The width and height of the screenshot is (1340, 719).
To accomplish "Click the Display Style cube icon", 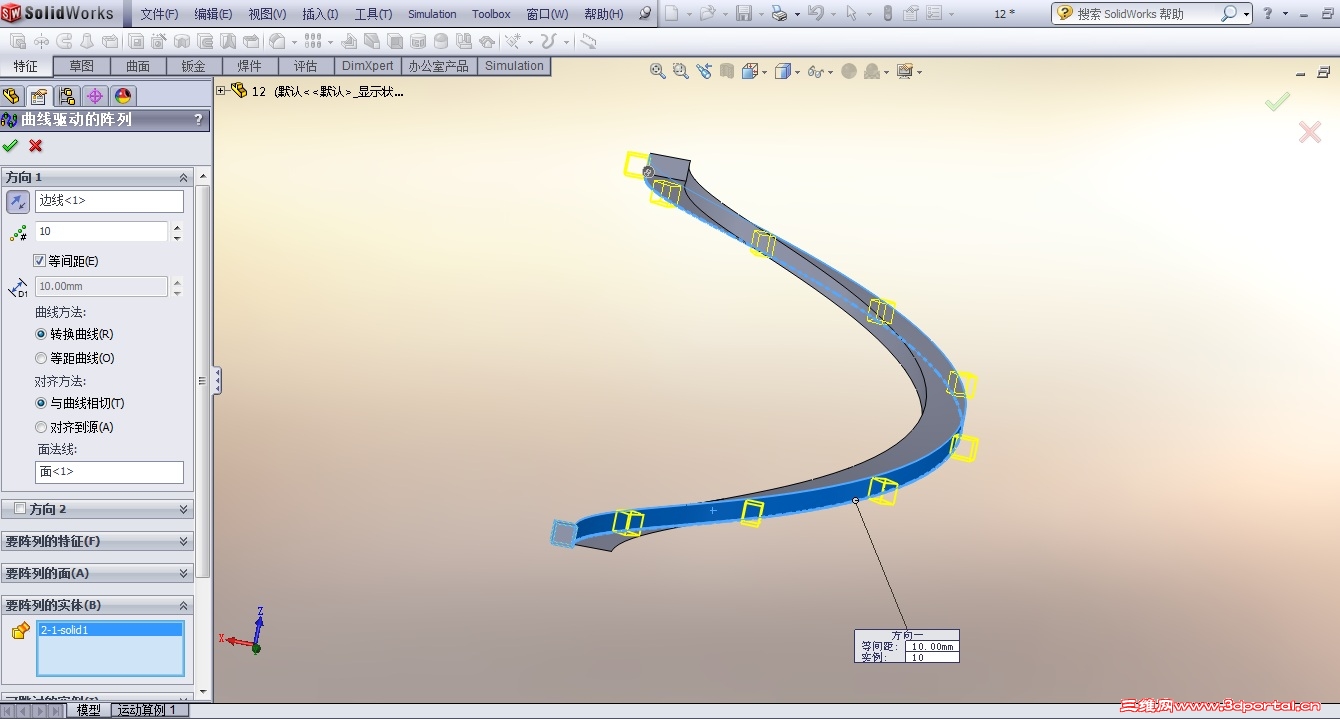I will pyautogui.click(x=783, y=71).
